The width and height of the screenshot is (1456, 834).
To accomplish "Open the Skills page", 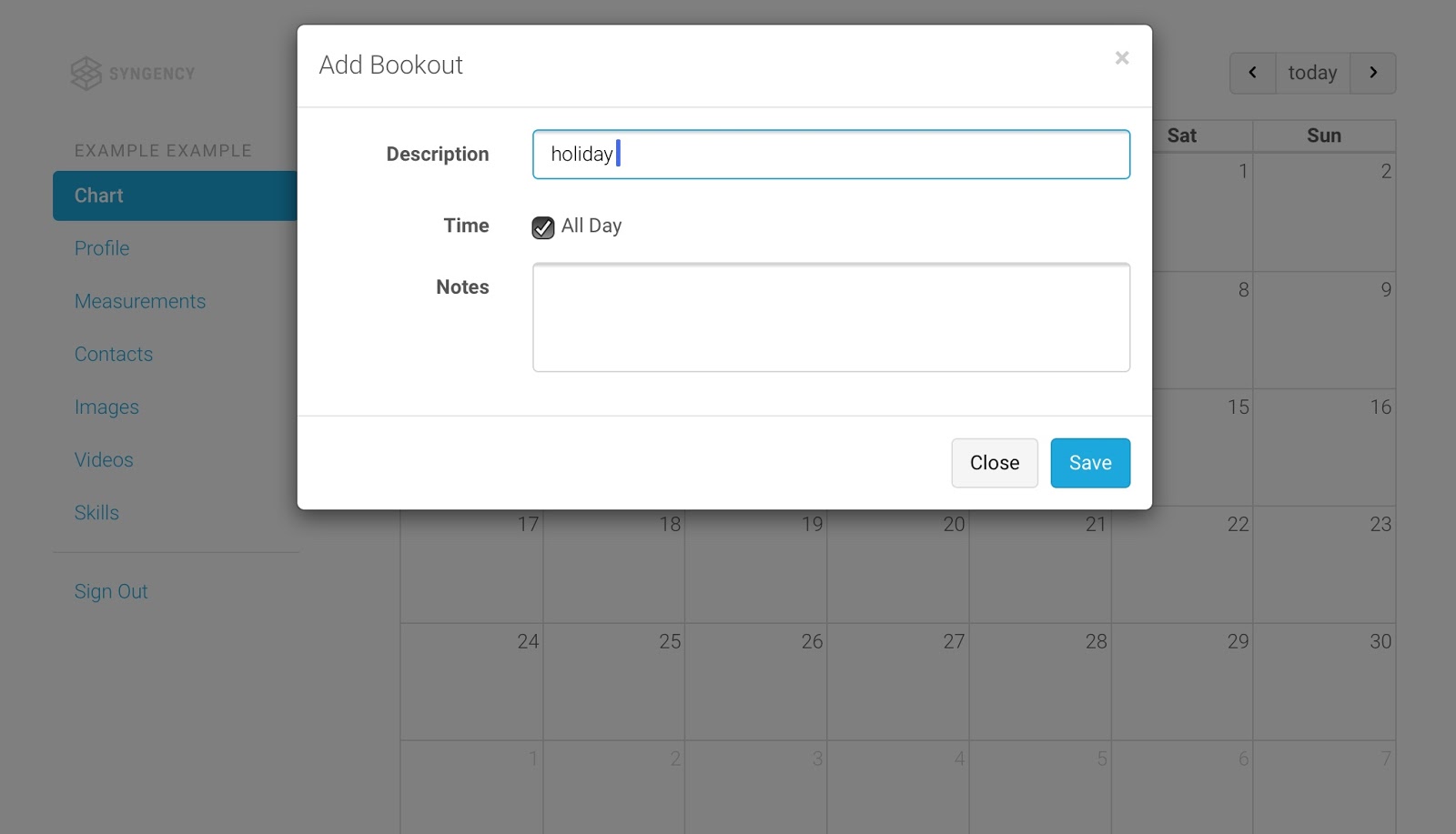I will [x=96, y=512].
